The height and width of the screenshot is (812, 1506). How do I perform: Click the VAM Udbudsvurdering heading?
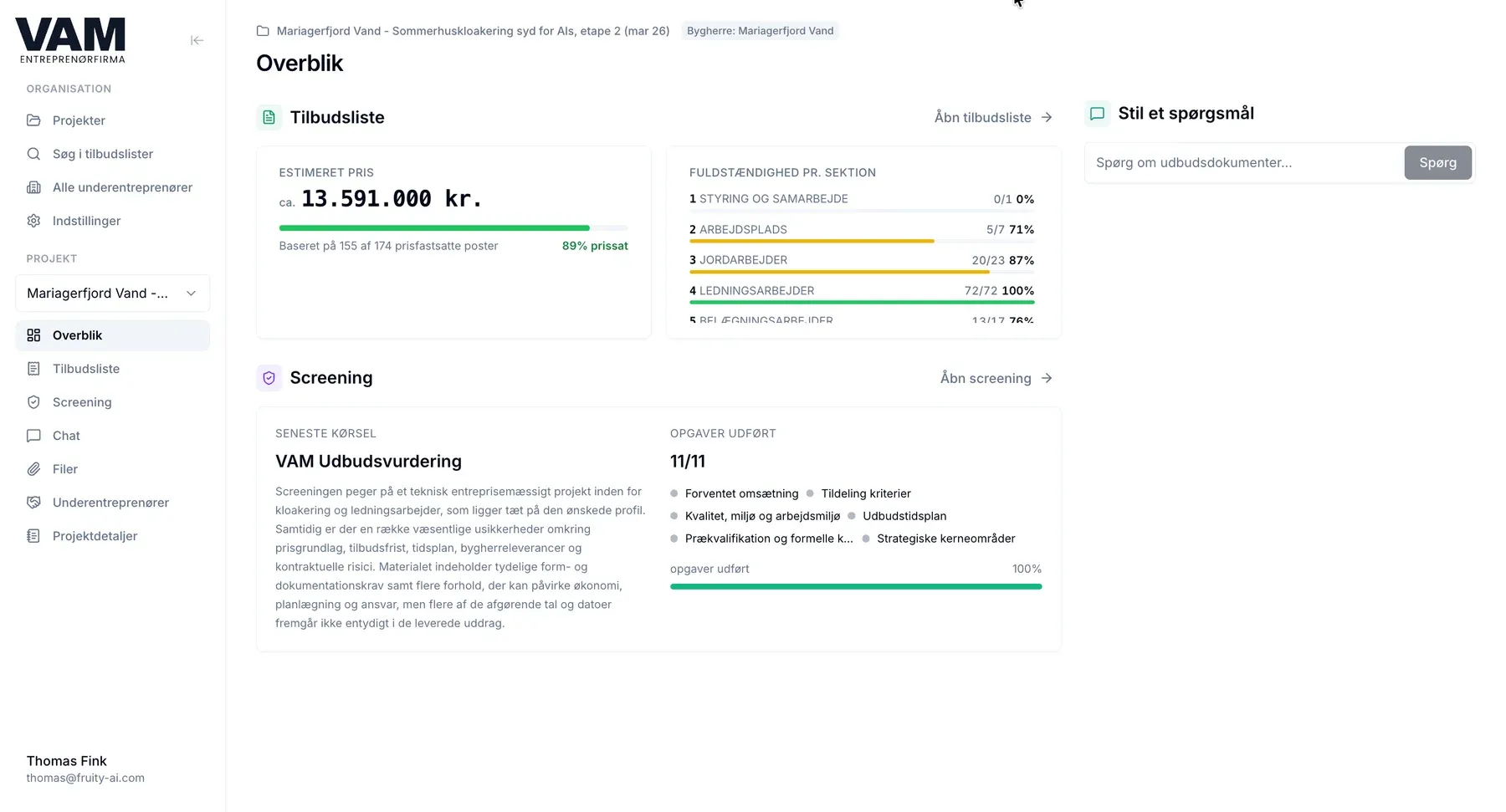click(x=368, y=462)
